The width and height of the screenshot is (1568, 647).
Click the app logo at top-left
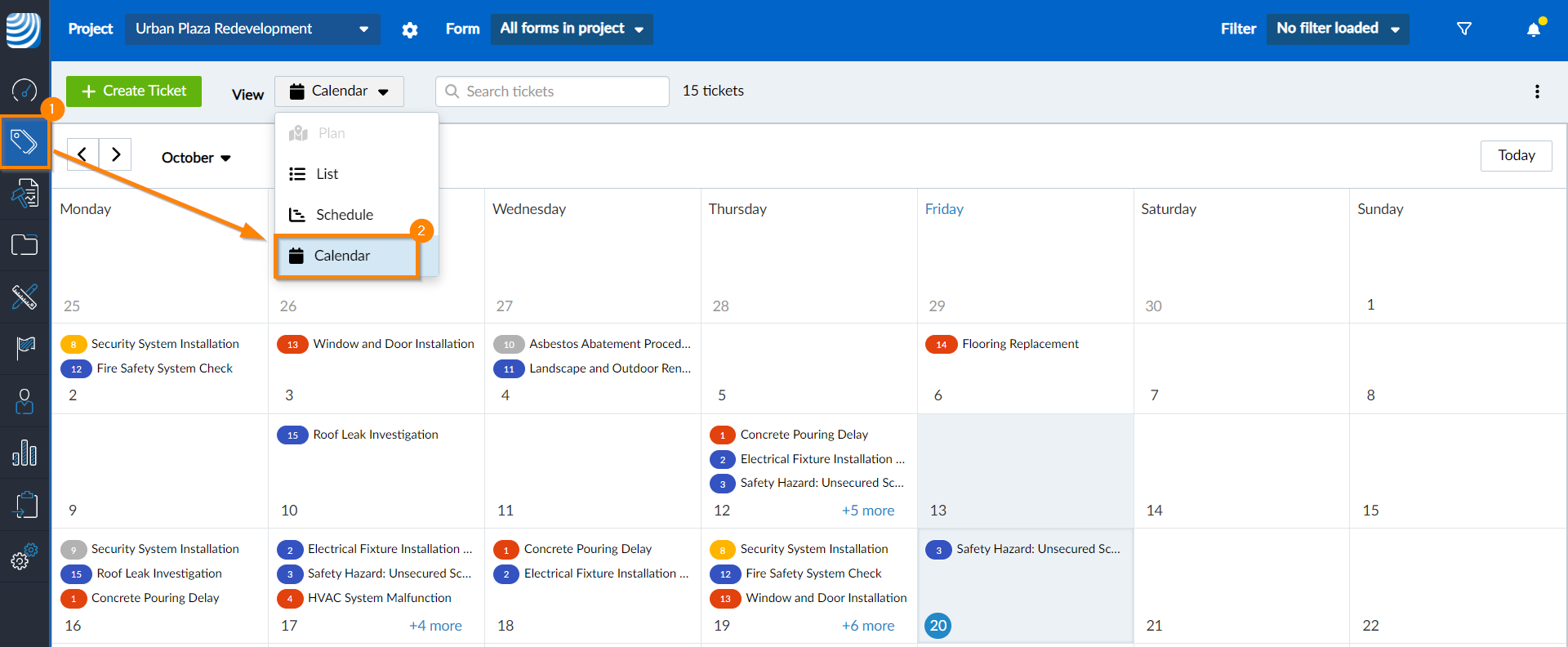tap(24, 30)
